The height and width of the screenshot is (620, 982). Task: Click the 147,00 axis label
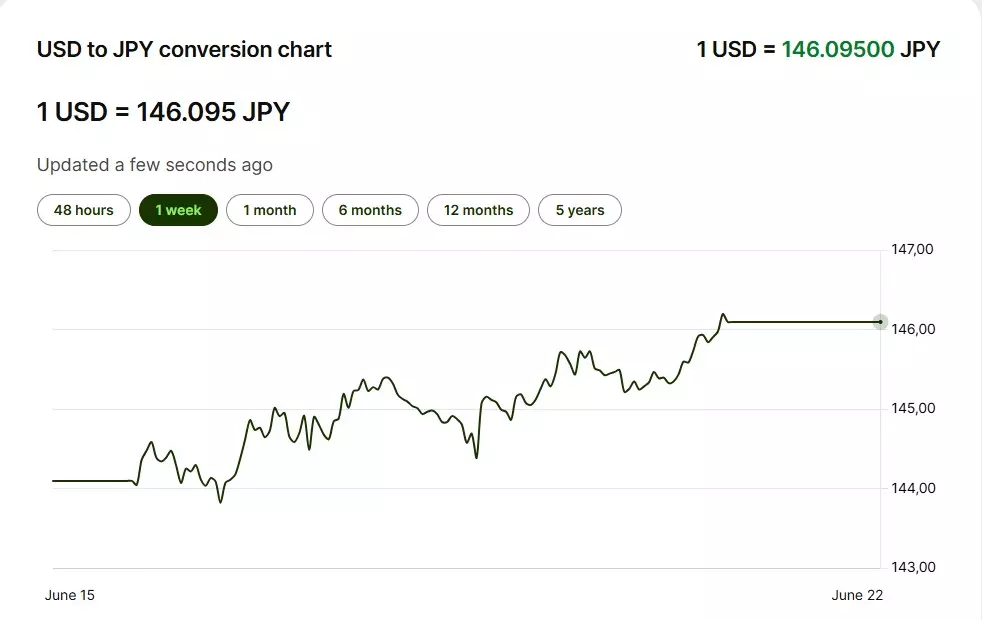click(x=912, y=249)
